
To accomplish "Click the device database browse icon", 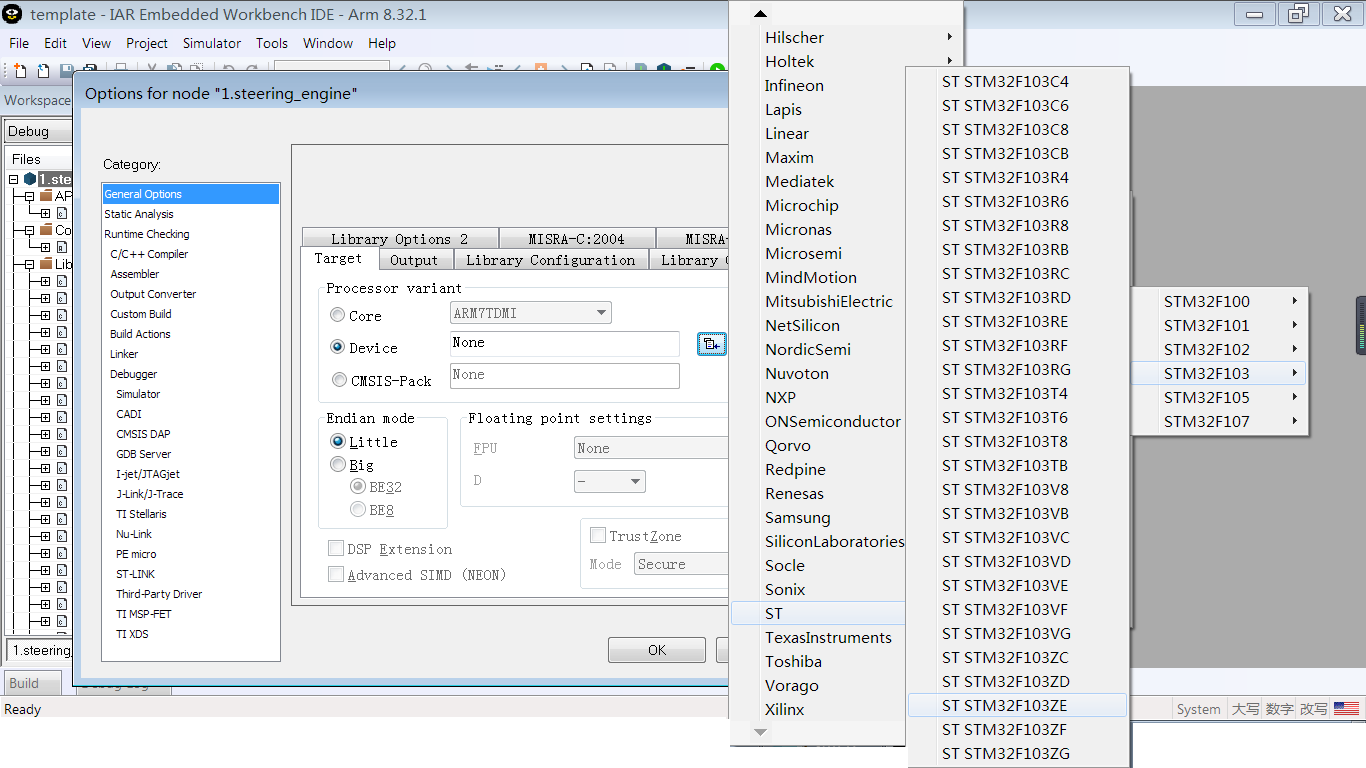I will pyautogui.click(x=712, y=343).
